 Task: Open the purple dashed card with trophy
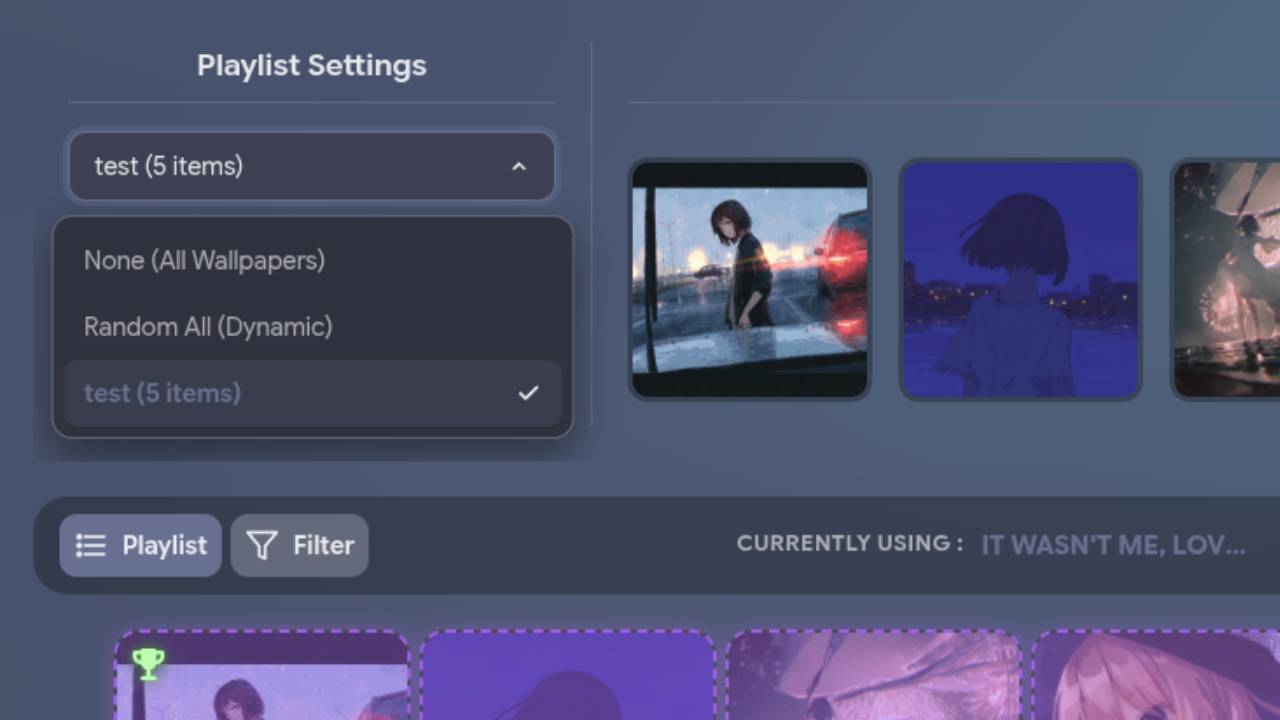click(262, 675)
